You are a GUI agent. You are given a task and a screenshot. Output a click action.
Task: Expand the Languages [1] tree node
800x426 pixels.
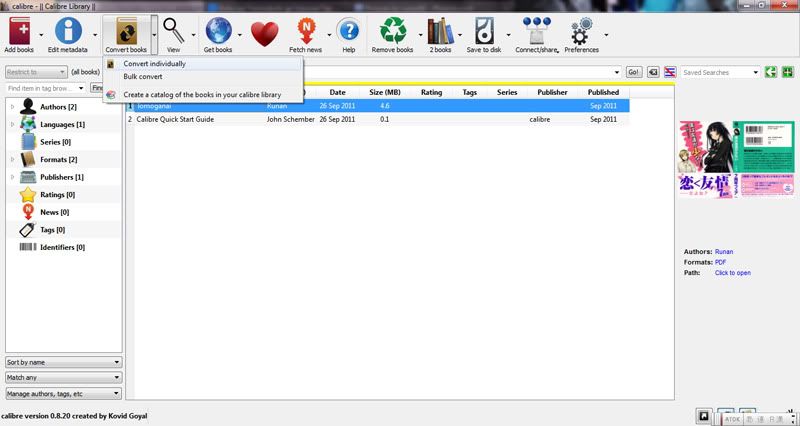point(13,124)
